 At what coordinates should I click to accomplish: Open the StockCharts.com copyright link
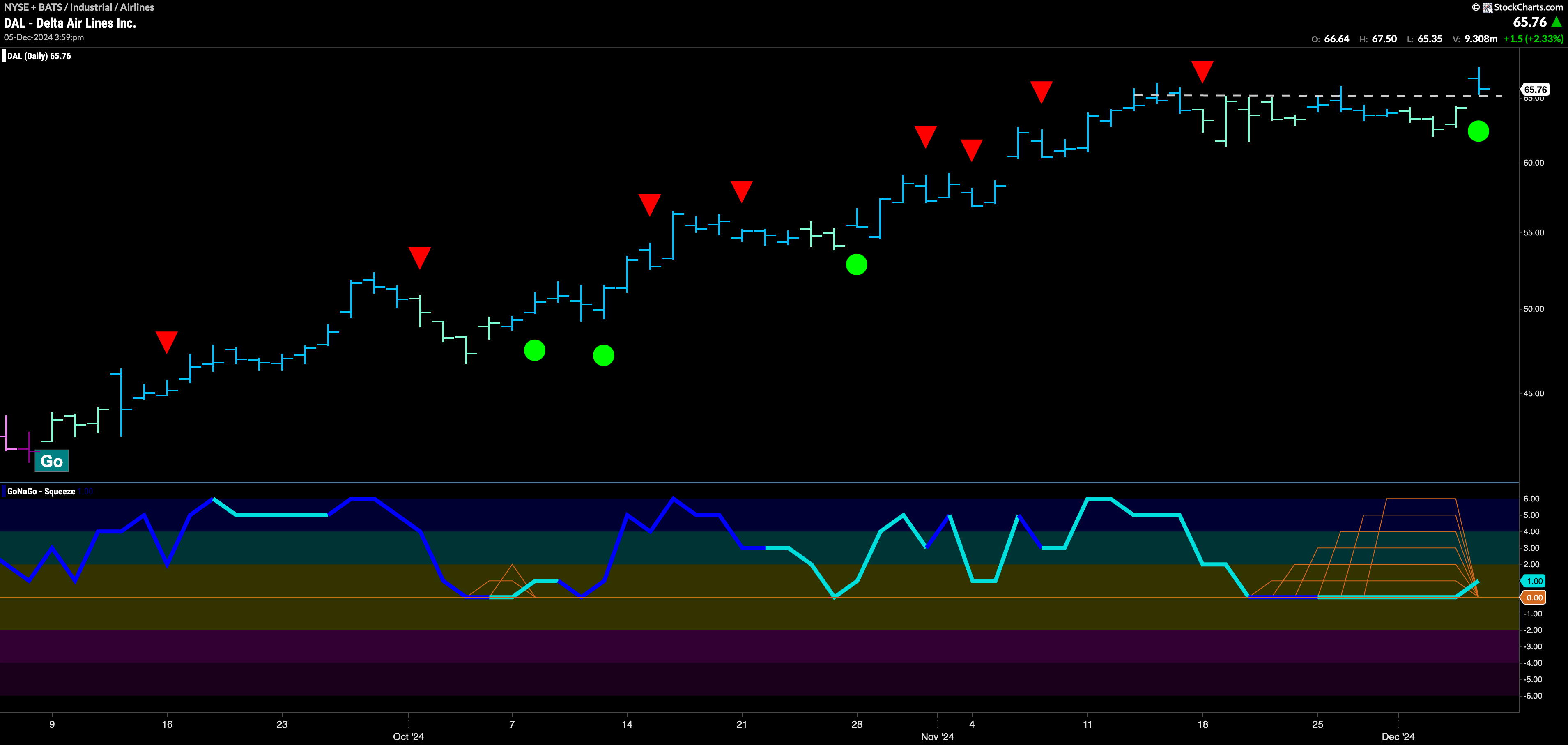point(1517,7)
